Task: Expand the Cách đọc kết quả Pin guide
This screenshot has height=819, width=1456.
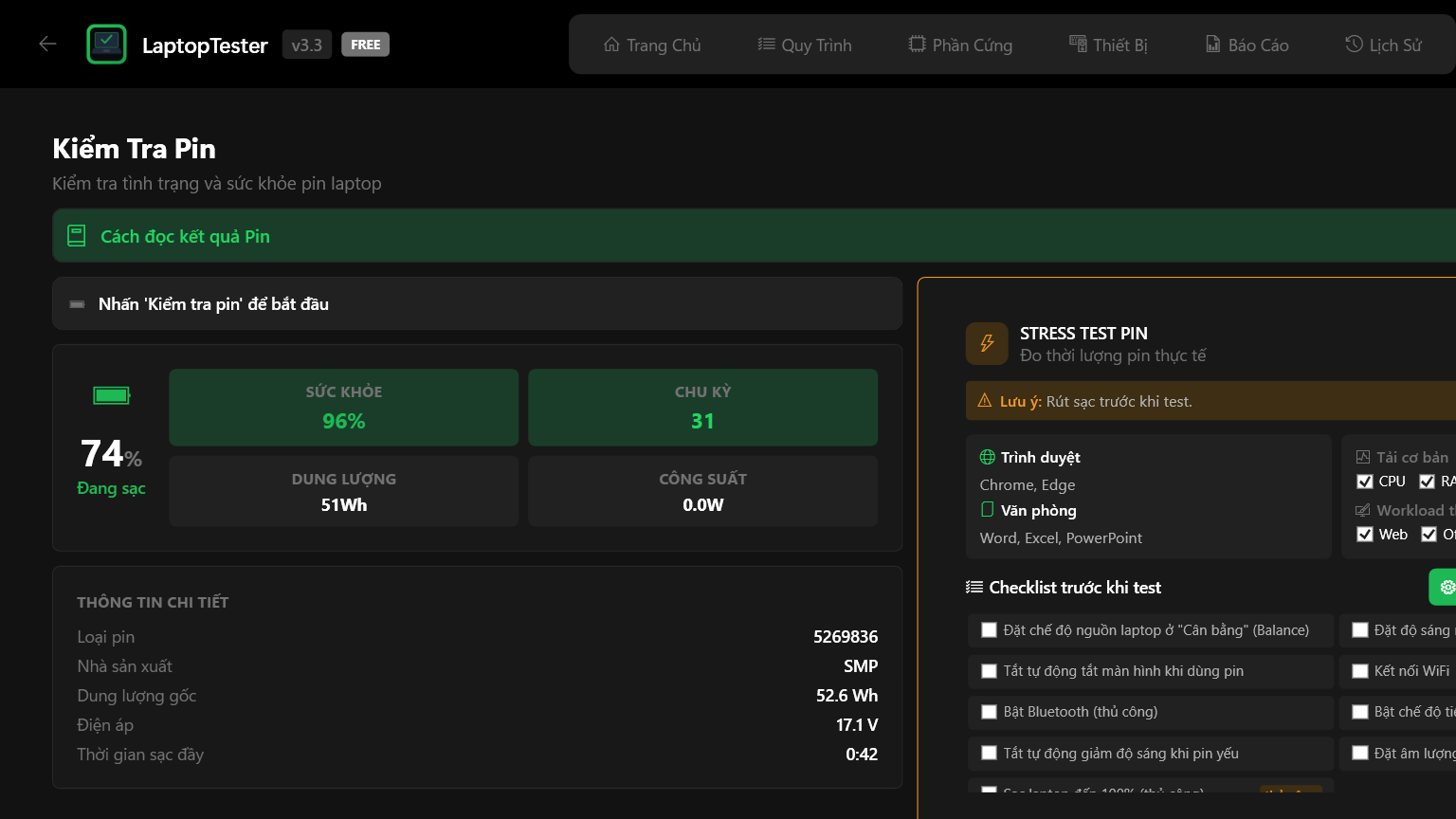Action: [x=186, y=236]
